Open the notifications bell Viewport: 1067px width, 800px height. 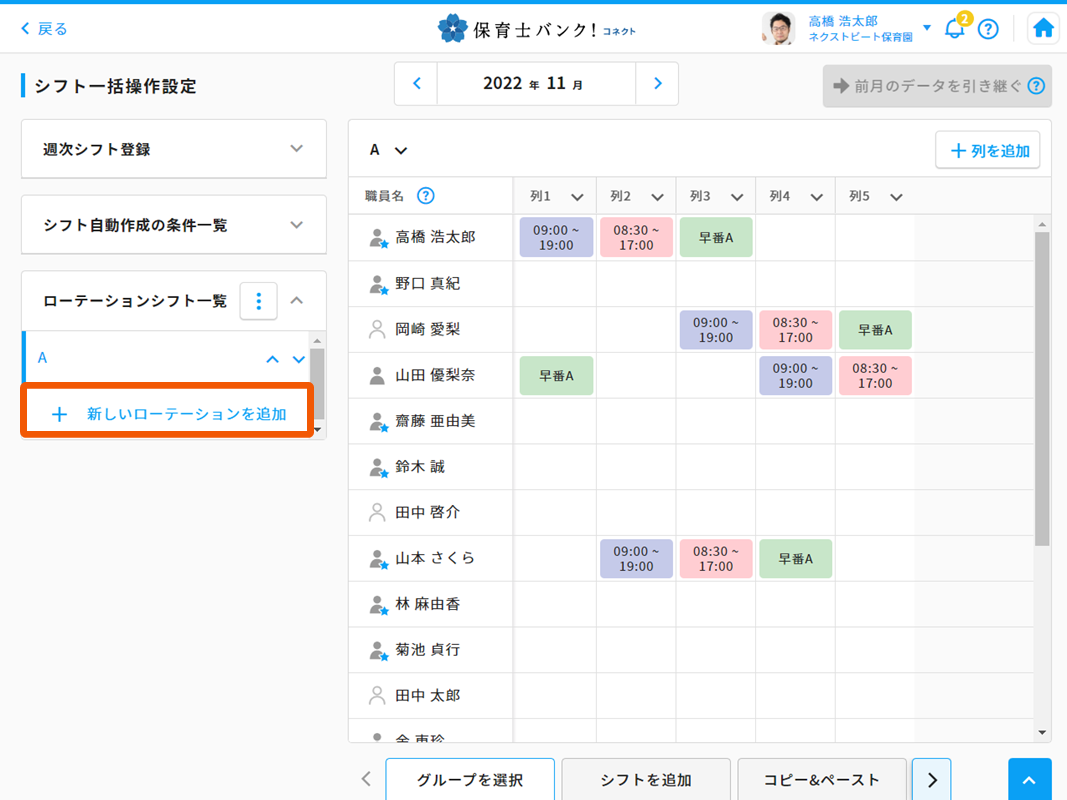tap(954, 29)
